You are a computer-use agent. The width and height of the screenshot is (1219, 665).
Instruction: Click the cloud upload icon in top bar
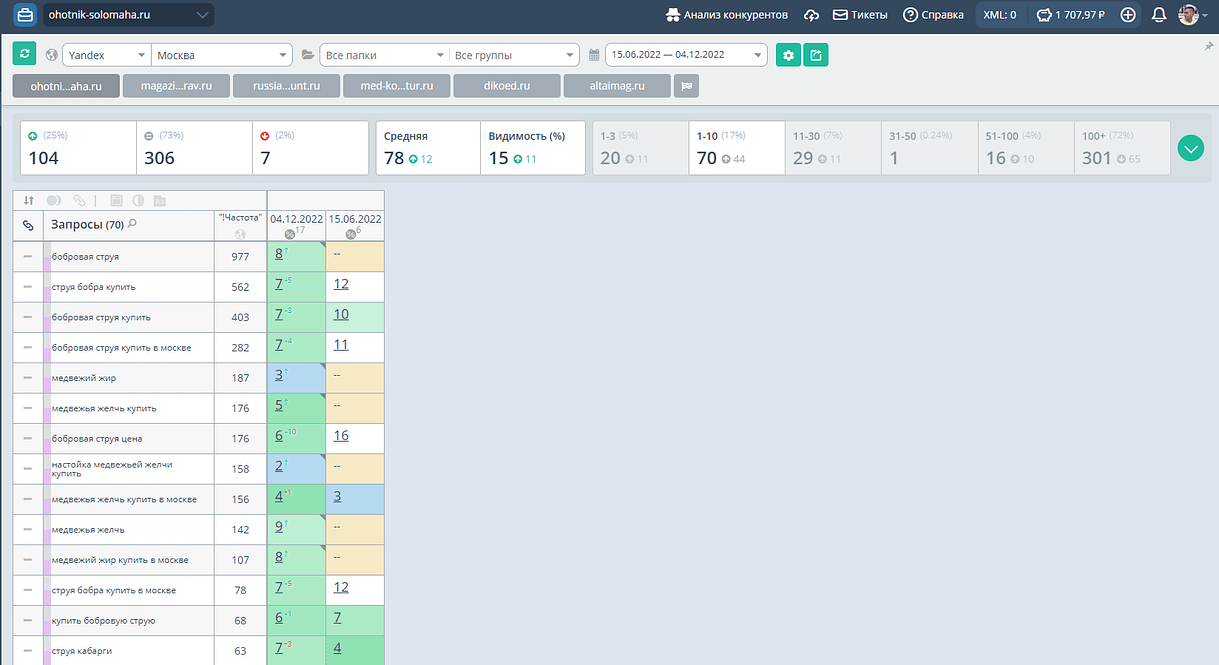(x=811, y=15)
